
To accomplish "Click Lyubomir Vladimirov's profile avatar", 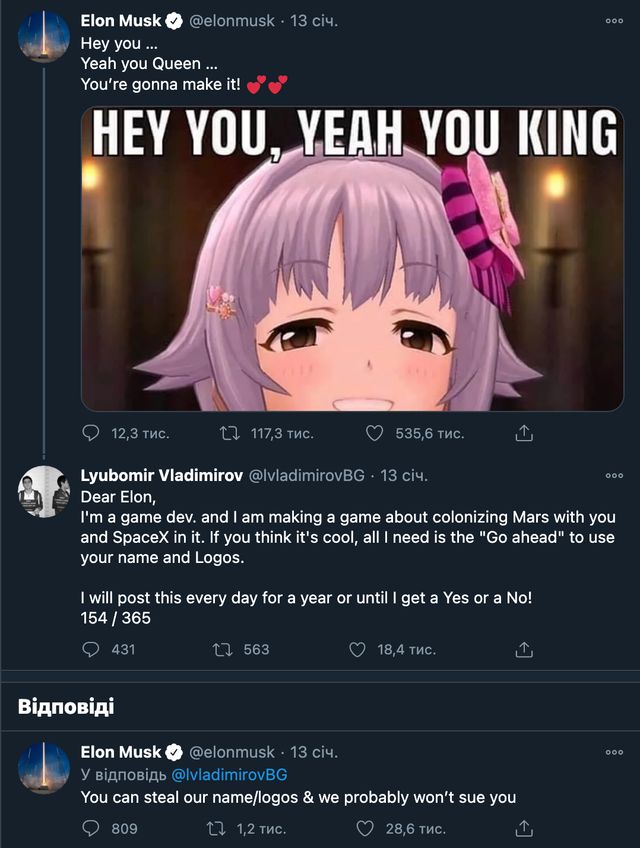I will (44, 491).
